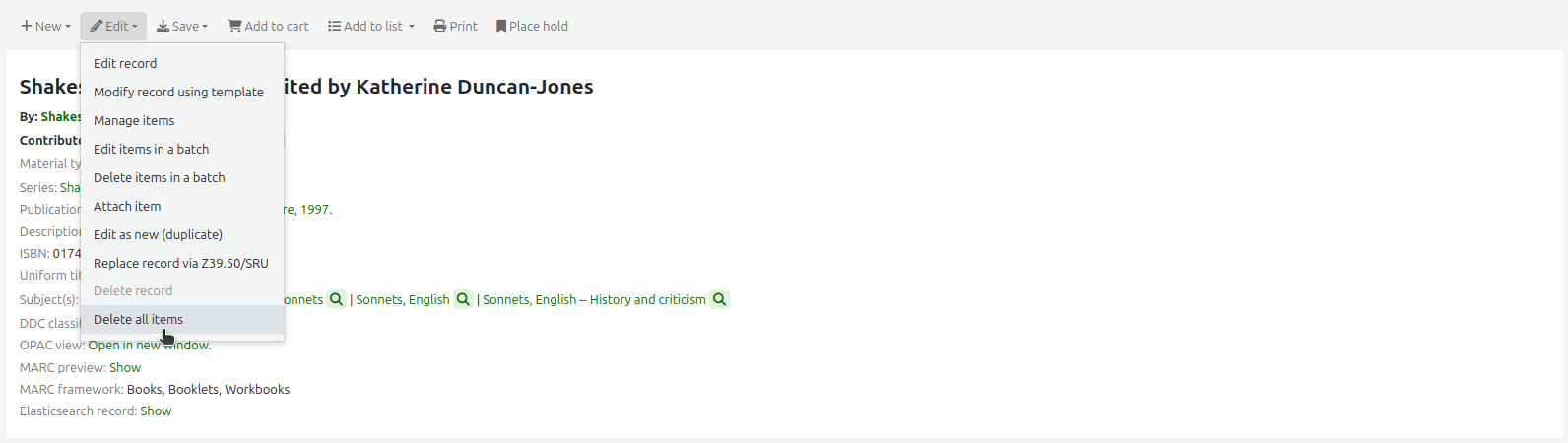Choose Edit items in a batch
This screenshot has height=443, width=1568.
click(151, 149)
